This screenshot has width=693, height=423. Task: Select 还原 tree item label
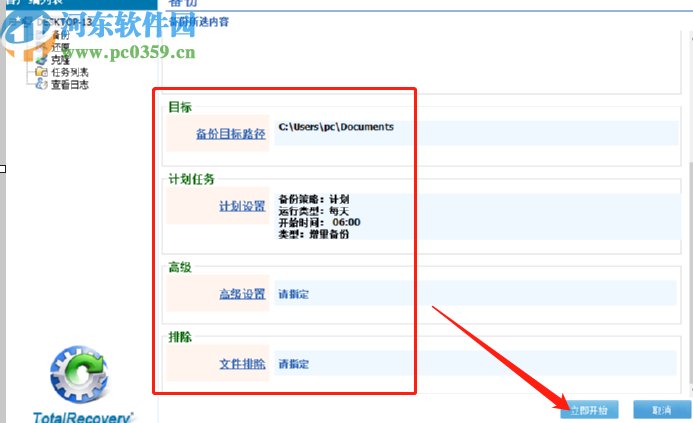(x=61, y=47)
